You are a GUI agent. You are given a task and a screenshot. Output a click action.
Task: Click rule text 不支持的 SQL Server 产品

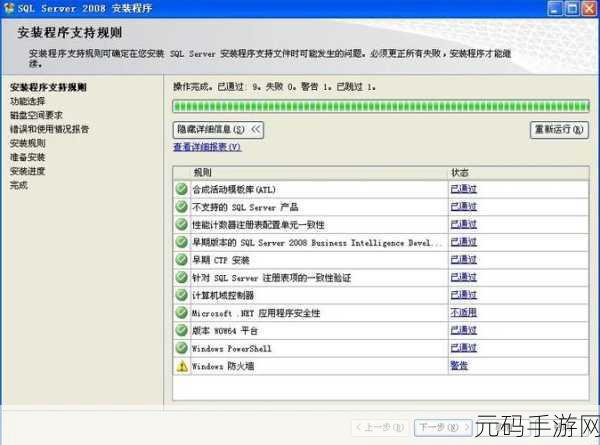click(245, 207)
